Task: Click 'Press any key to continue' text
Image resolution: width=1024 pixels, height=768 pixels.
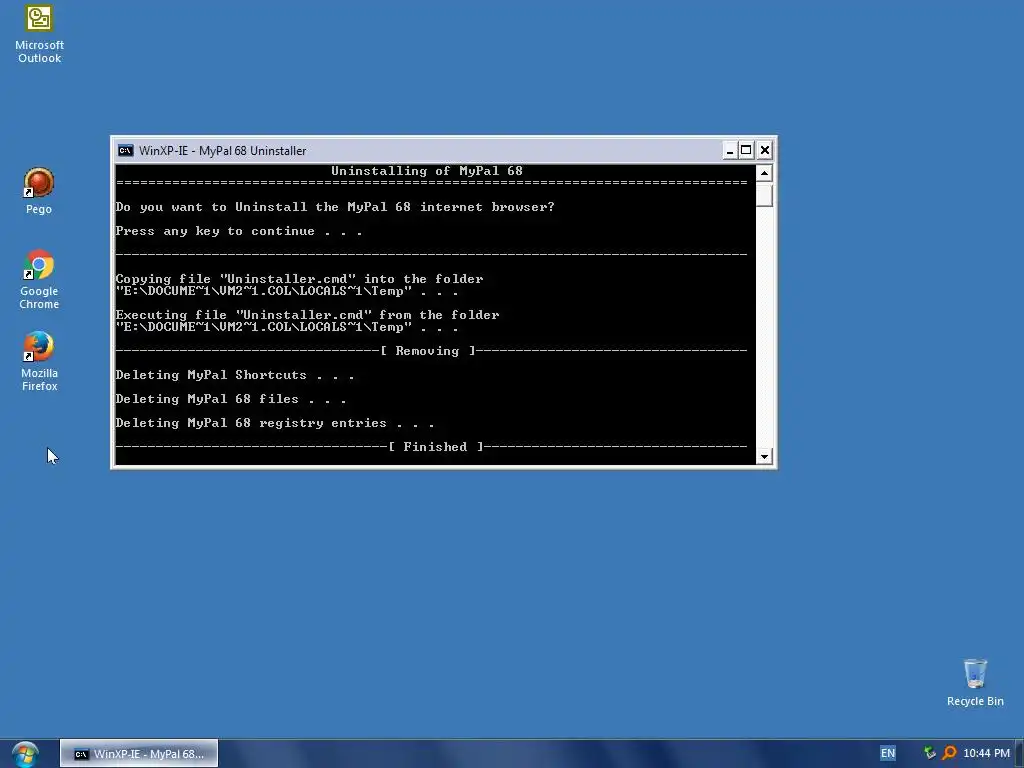Action: [x=238, y=231]
